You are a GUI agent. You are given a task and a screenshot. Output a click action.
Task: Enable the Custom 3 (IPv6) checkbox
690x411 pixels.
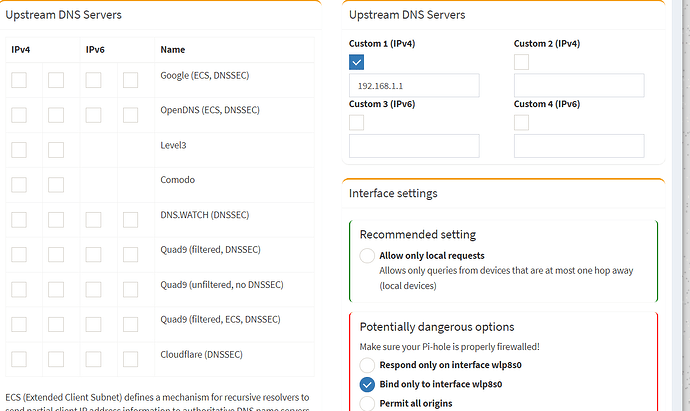tap(357, 122)
